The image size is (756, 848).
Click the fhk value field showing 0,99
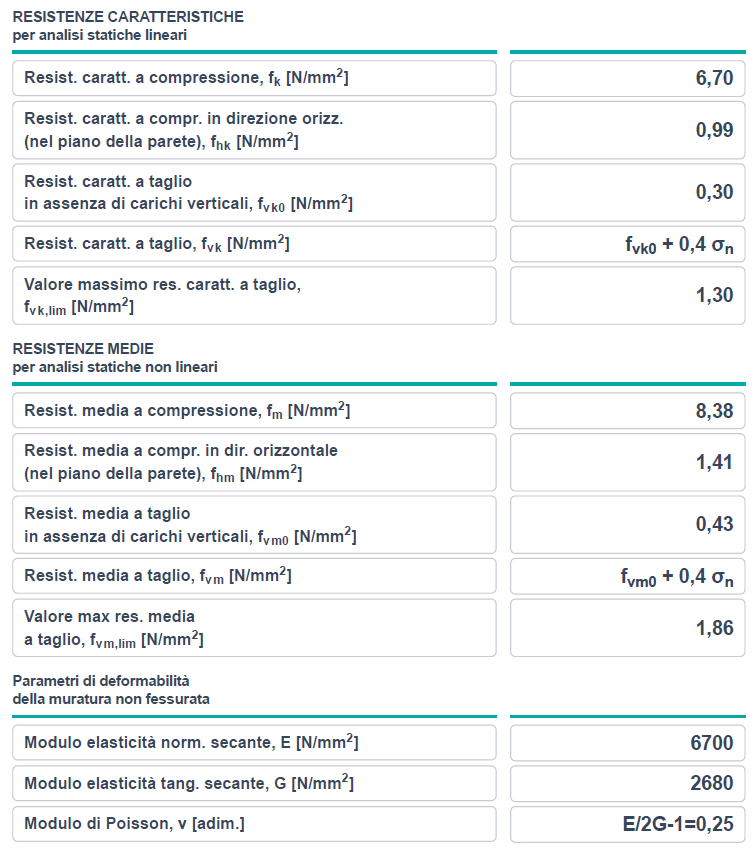pyautogui.click(x=627, y=130)
